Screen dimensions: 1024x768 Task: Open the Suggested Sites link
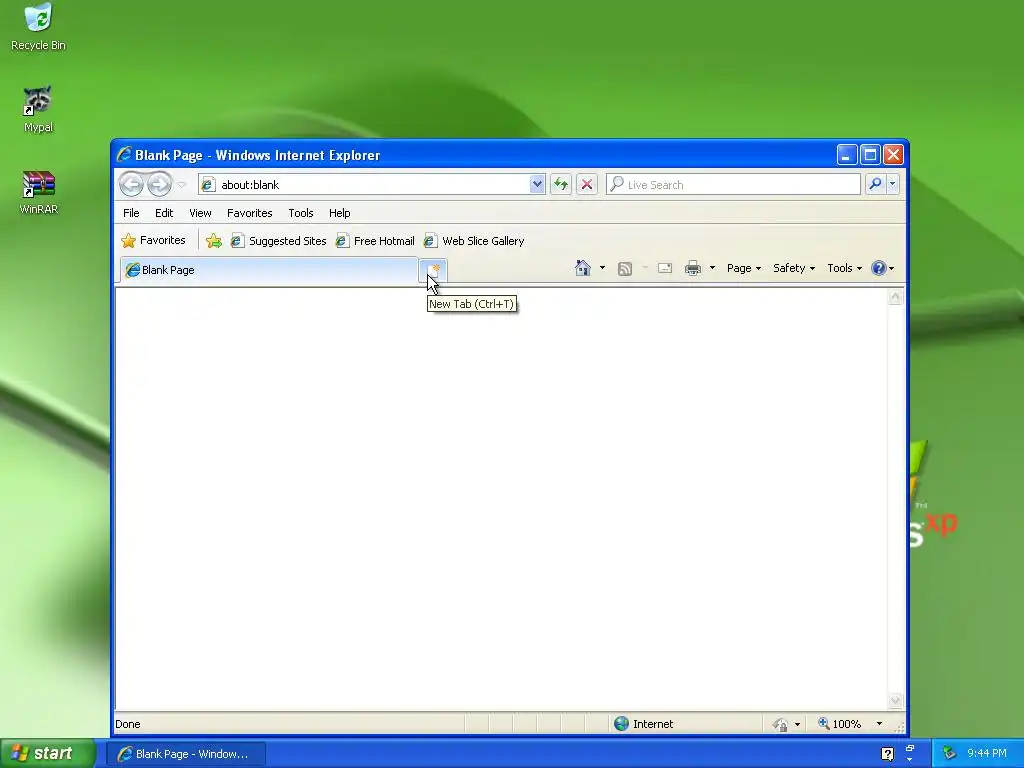click(279, 241)
